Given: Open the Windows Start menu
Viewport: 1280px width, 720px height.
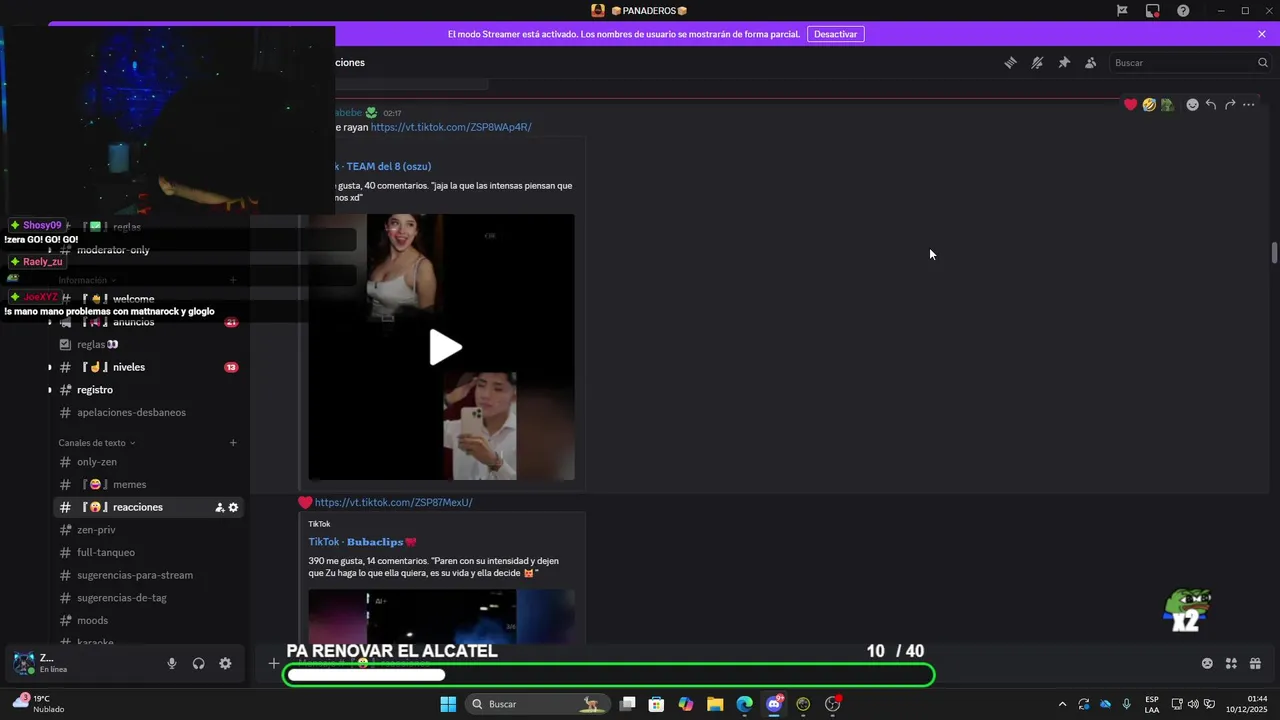Looking at the screenshot, I should [x=448, y=704].
